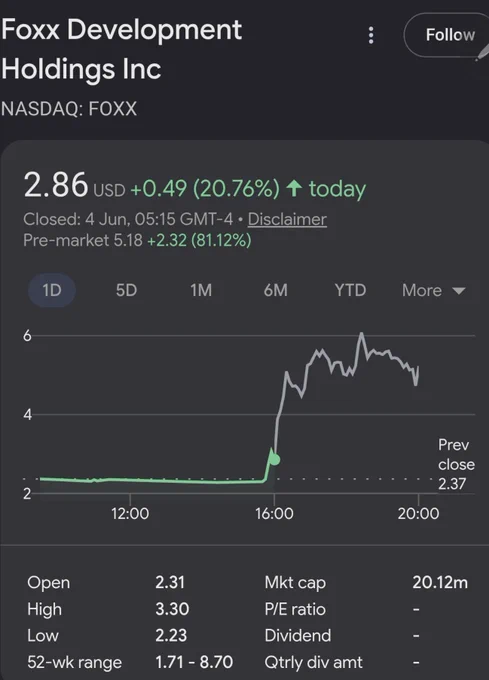
Task: Click the Prev close 2.37 label
Action: coord(456,464)
